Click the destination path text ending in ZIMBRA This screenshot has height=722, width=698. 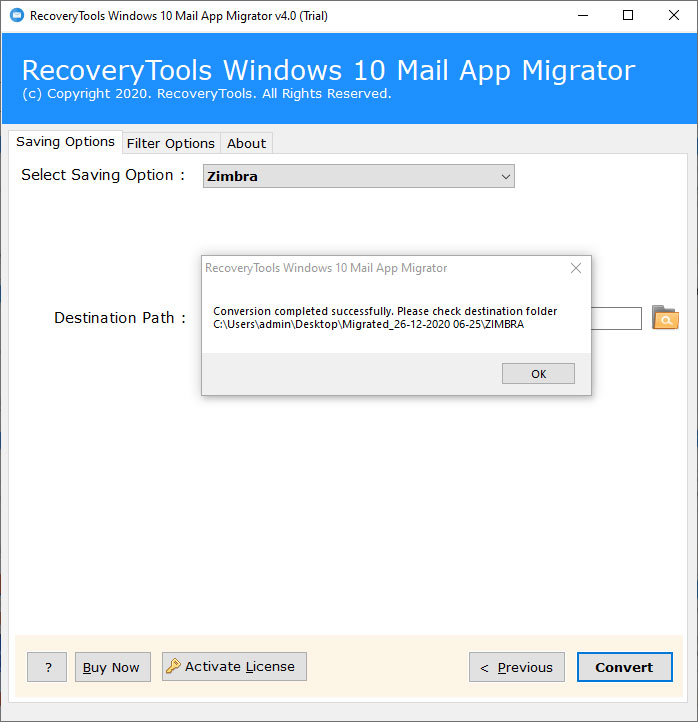pos(368,324)
